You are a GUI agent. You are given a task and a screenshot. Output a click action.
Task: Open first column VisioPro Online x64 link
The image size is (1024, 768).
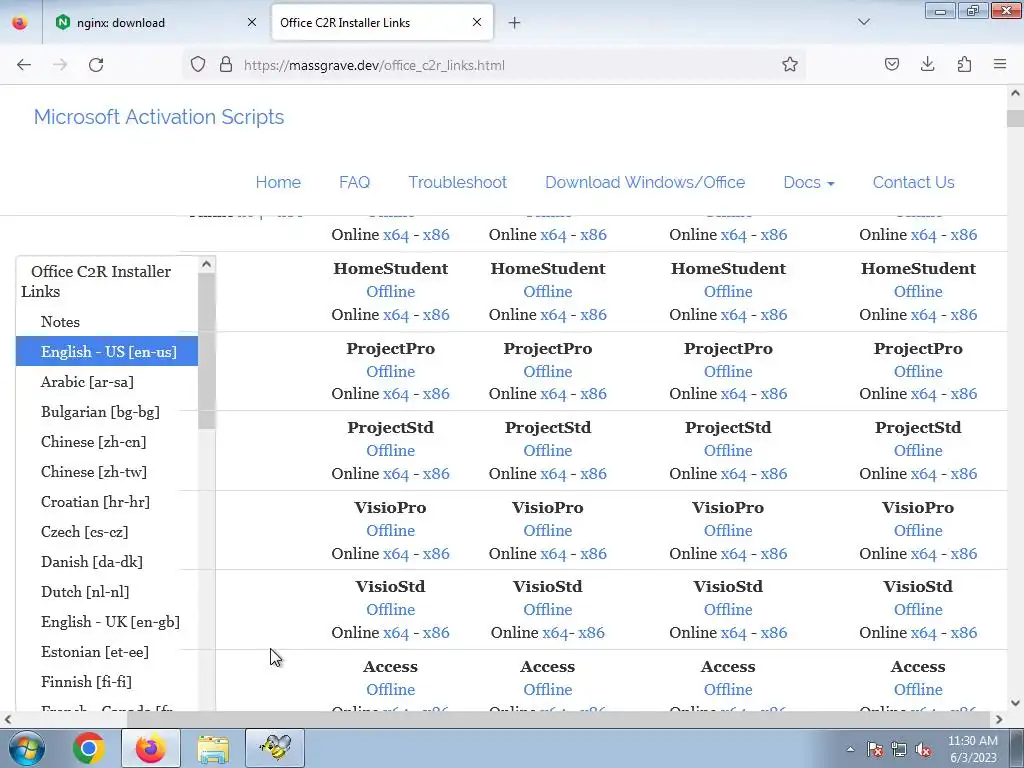(x=396, y=553)
